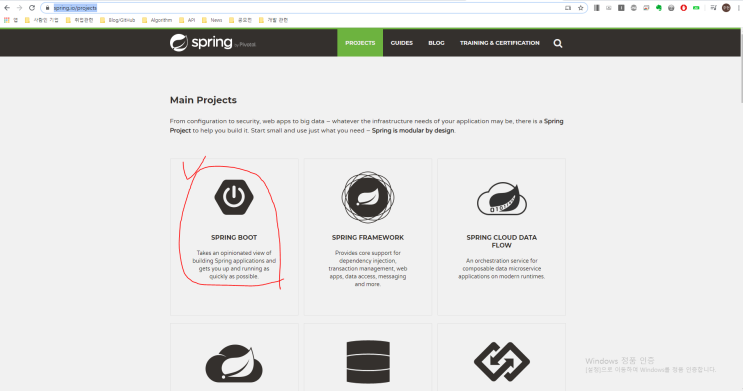Screen dimensions: 743x391
Task: Open the GUIDES navigation tab
Action: (402, 43)
